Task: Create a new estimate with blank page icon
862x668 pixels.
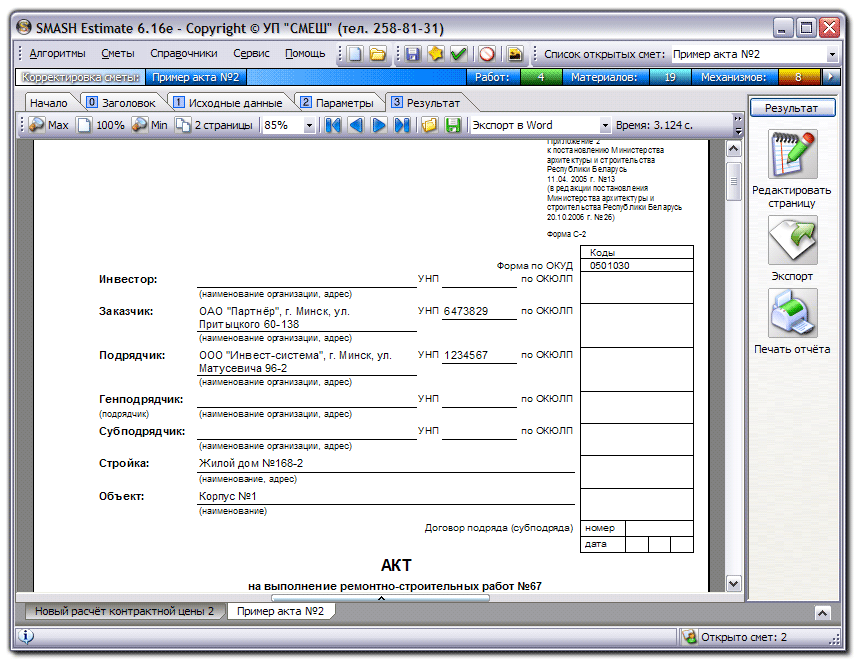Action: (355, 54)
